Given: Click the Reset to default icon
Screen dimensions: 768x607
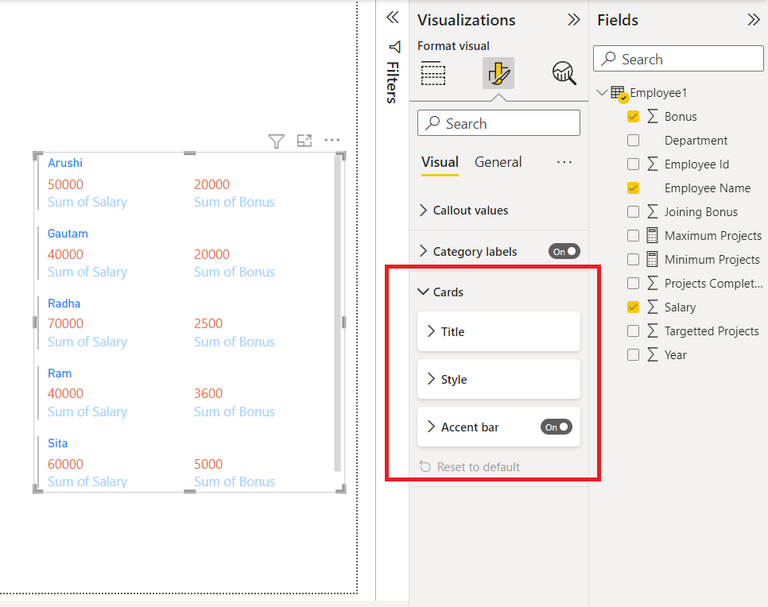Looking at the screenshot, I should [x=425, y=467].
